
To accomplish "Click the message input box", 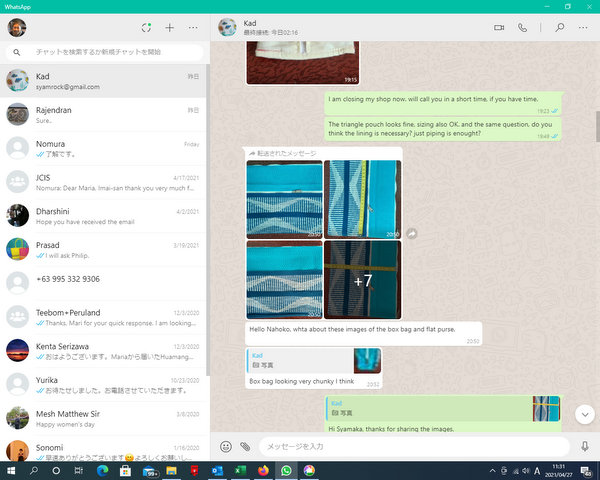I will click(x=414, y=446).
